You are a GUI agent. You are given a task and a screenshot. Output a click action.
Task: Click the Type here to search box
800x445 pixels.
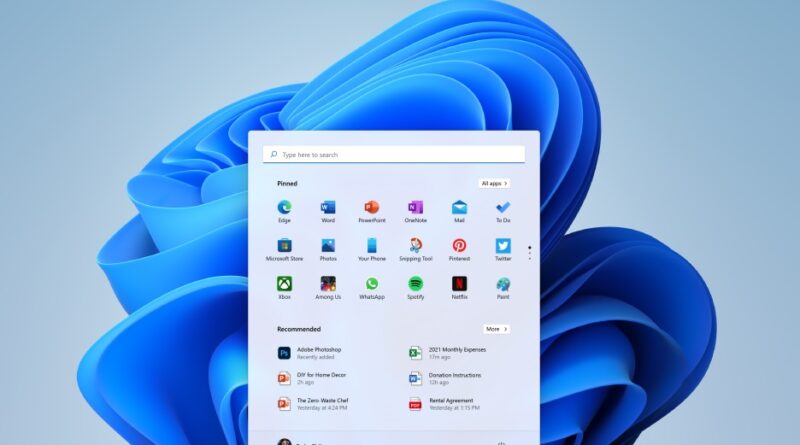394,154
